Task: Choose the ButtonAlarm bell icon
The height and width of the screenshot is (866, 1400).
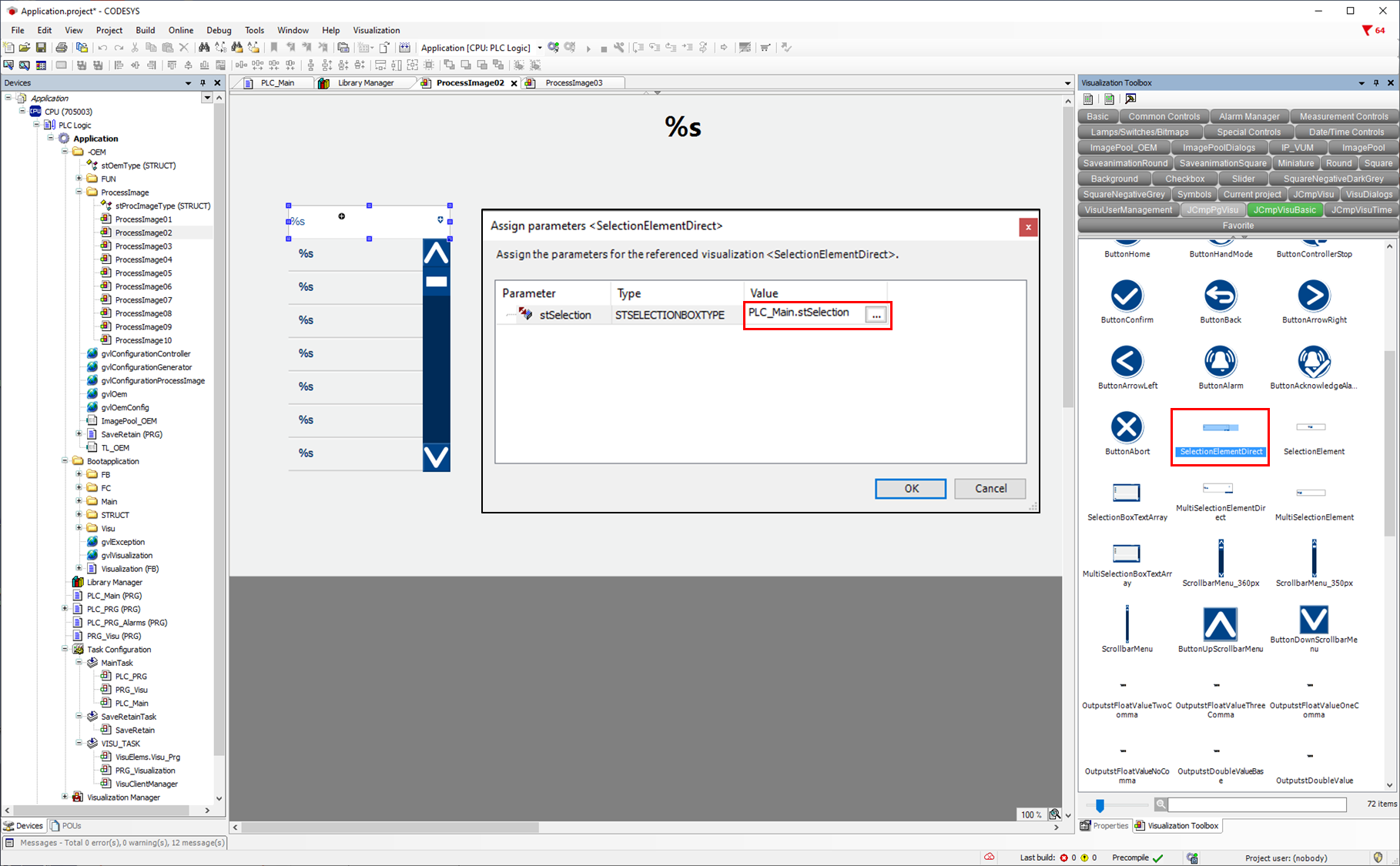Action: coord(1220,362)
